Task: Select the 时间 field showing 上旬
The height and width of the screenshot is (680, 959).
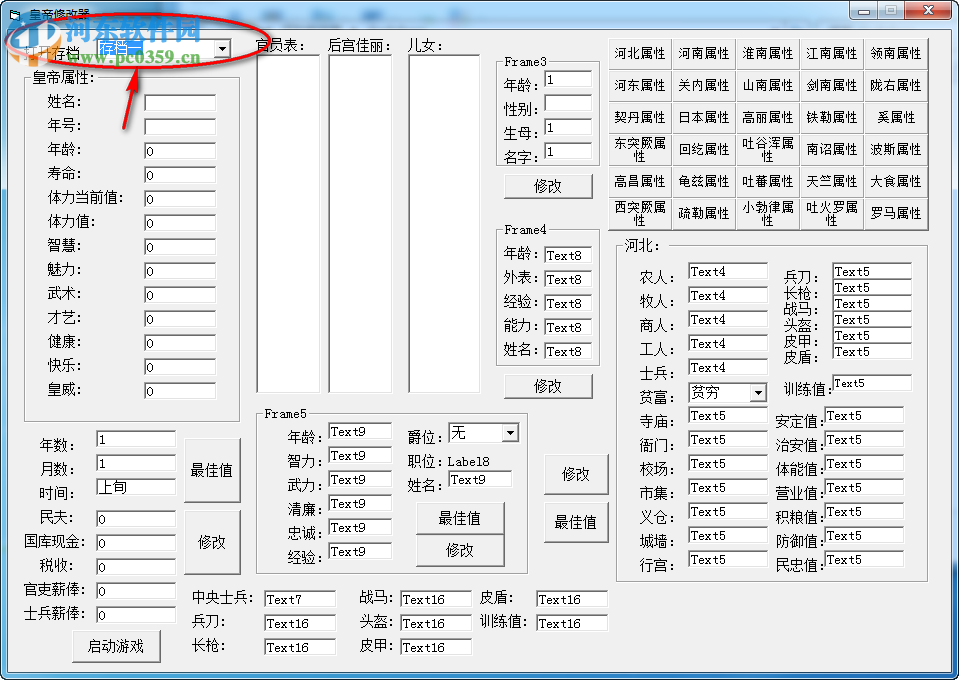Action: [135, 487]
